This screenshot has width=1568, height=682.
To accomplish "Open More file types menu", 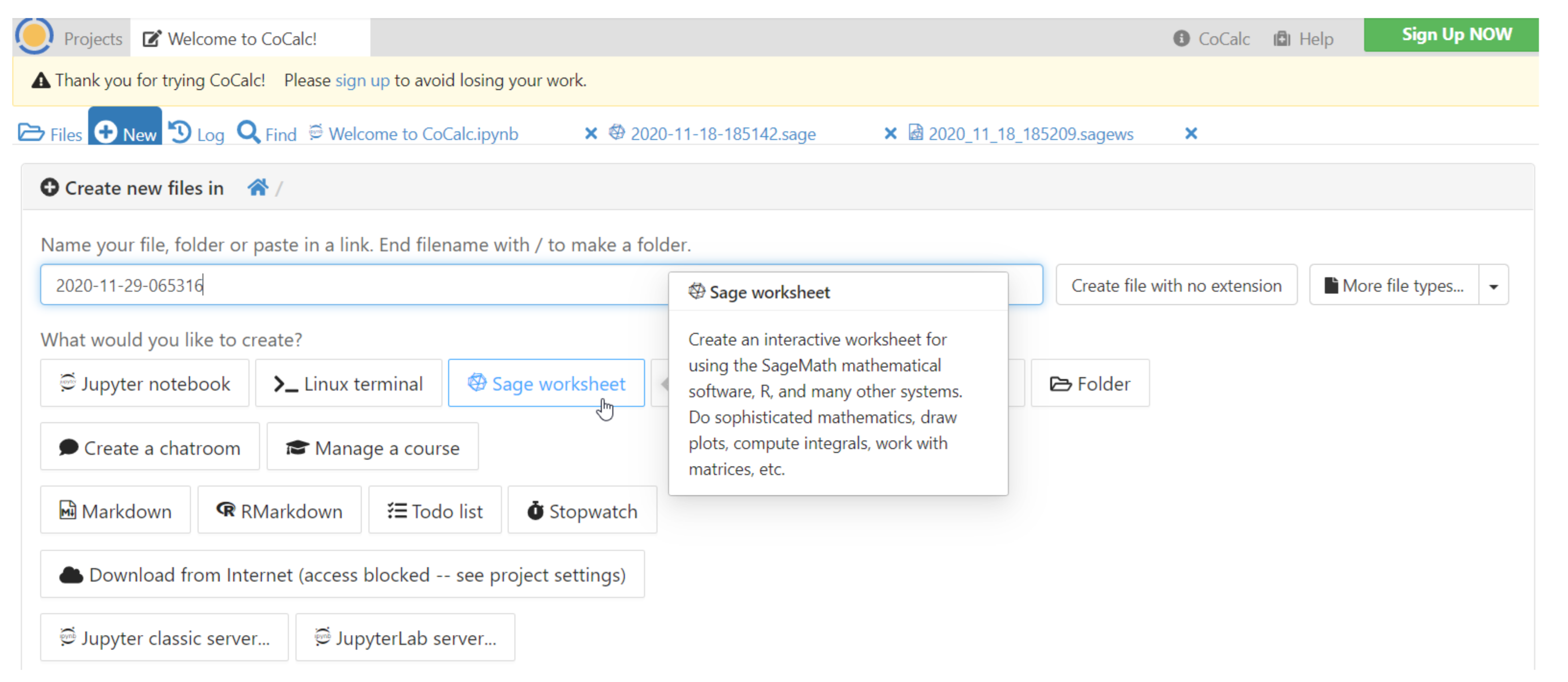I will coord(1394,285).
